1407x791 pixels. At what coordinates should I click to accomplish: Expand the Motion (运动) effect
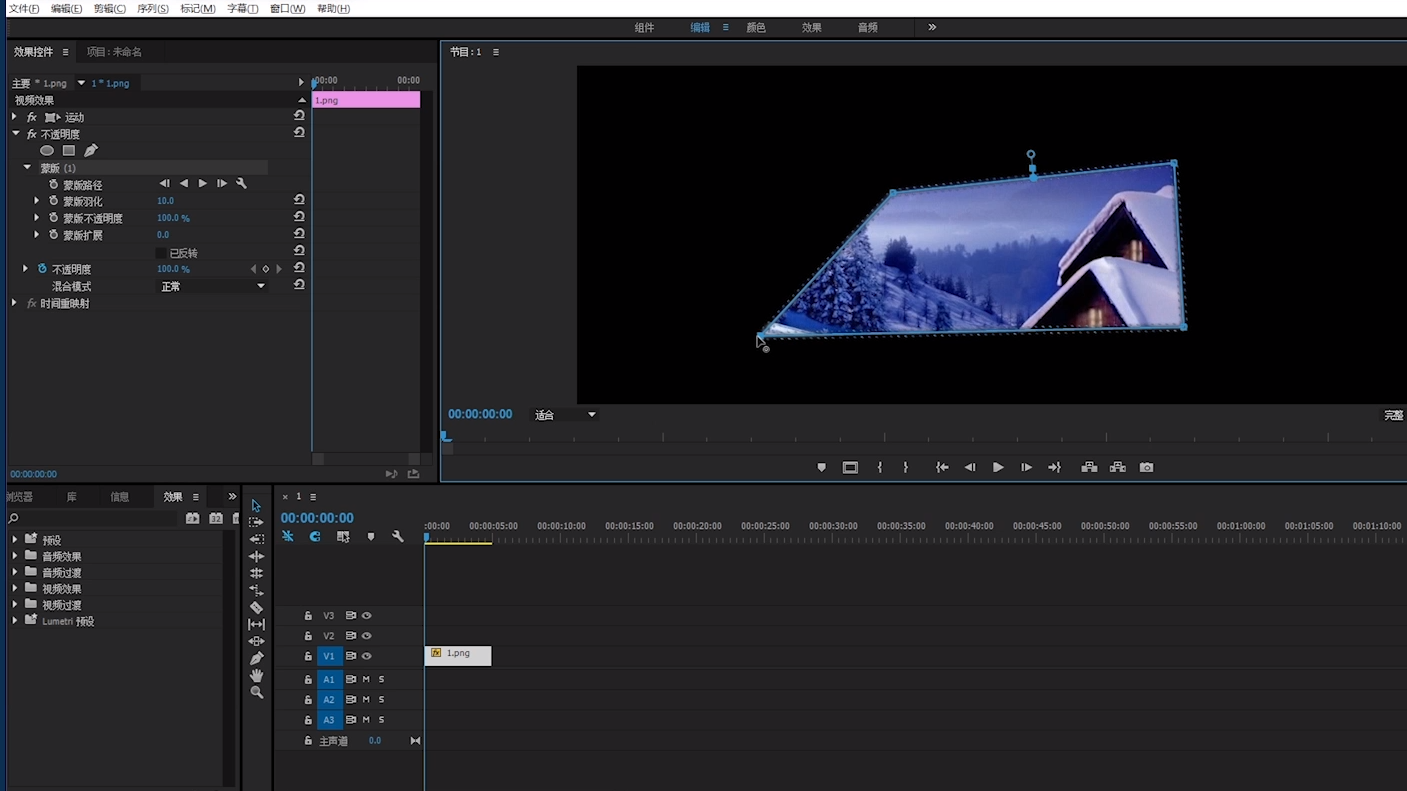point(15,117)
